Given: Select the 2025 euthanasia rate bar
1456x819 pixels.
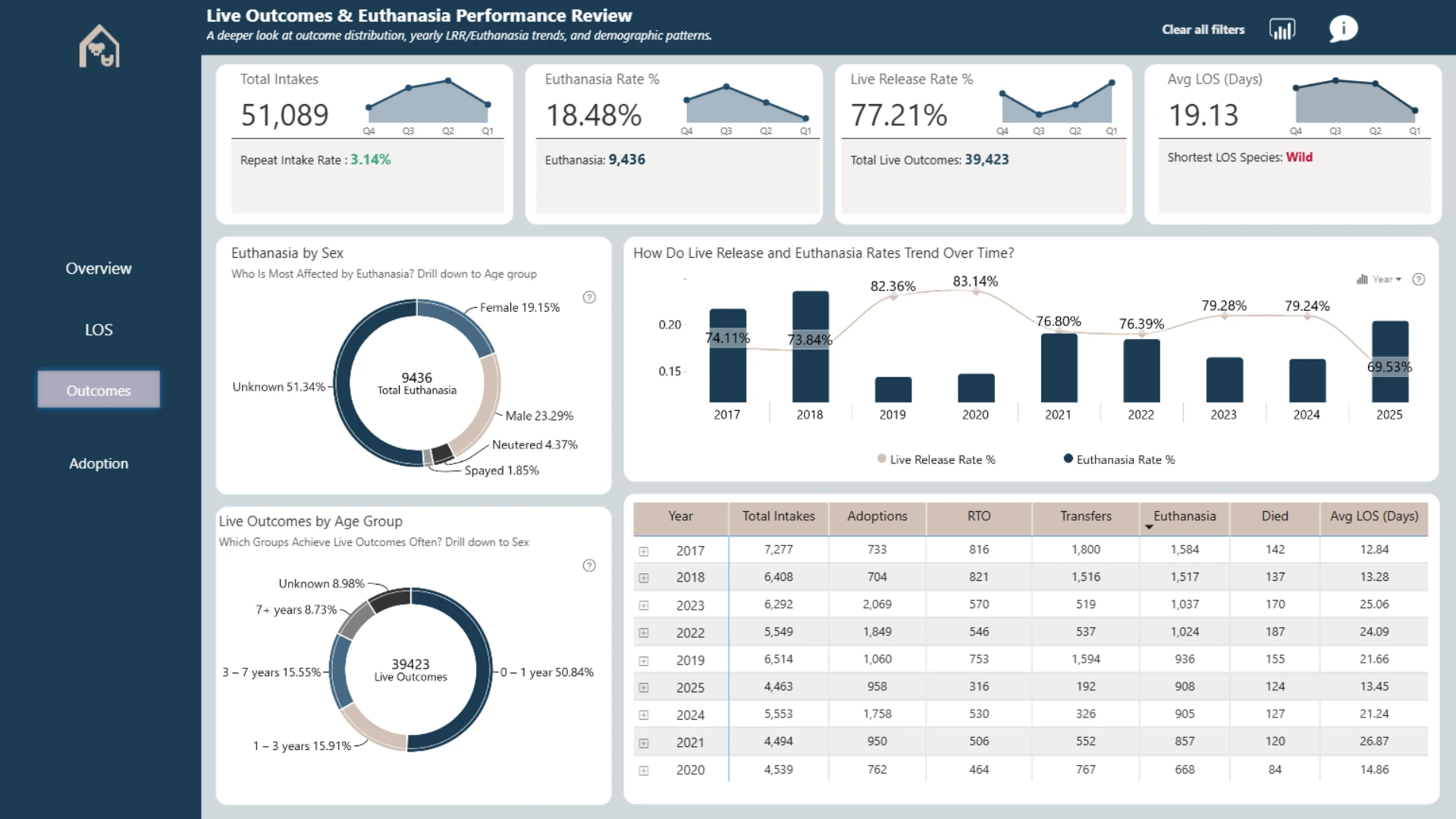Looking at the screenshot, I should pos(1390,362).
